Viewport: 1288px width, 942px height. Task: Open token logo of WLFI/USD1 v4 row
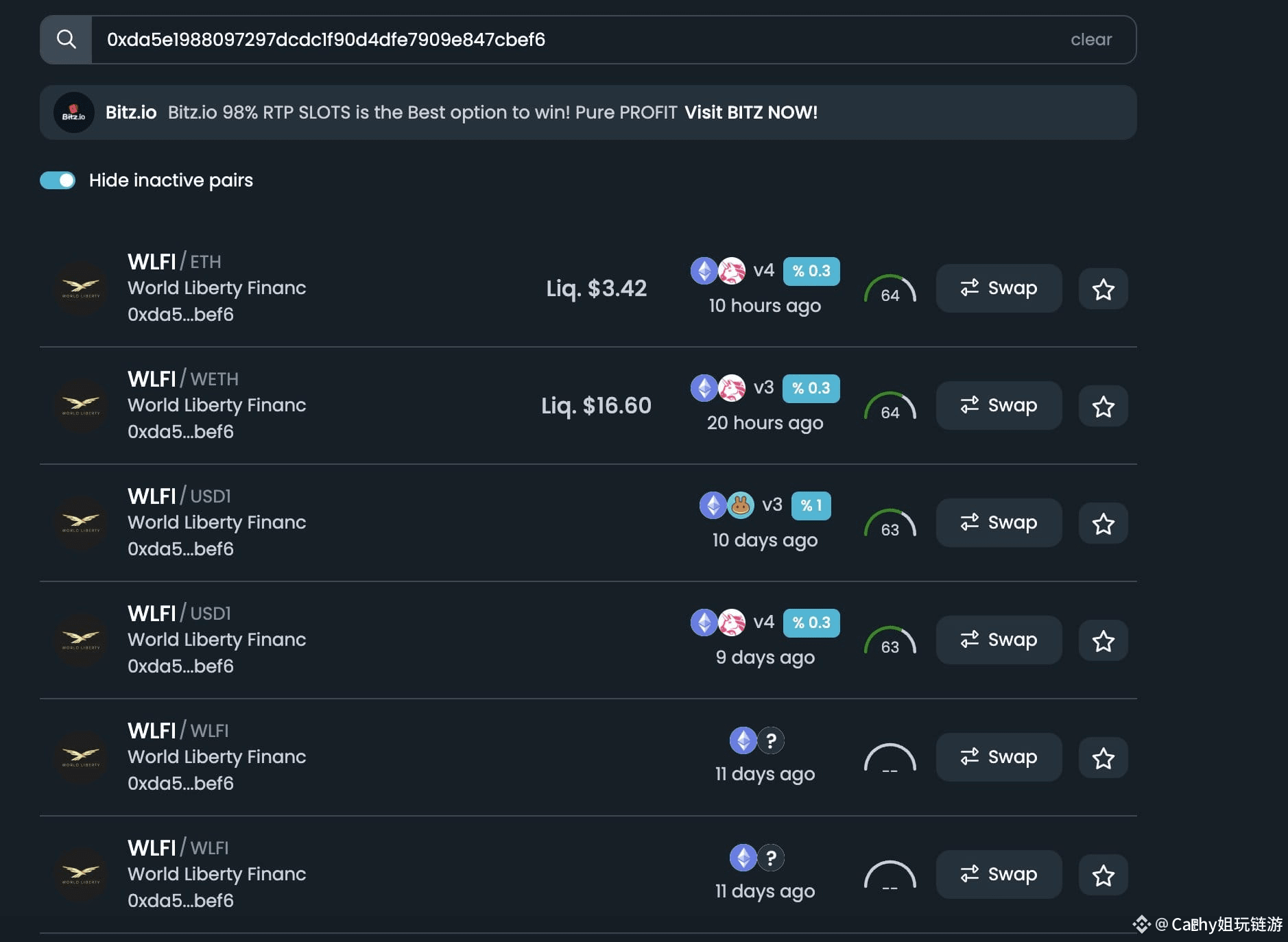point(81,640)
